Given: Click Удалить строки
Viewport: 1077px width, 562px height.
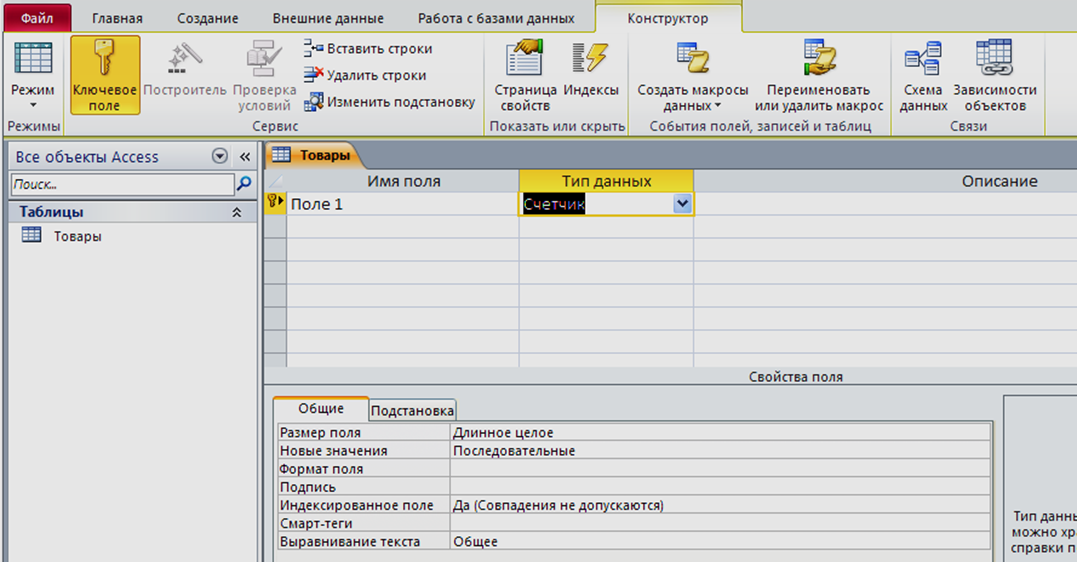Looking at the screenshot, I should tap(365, 76).
